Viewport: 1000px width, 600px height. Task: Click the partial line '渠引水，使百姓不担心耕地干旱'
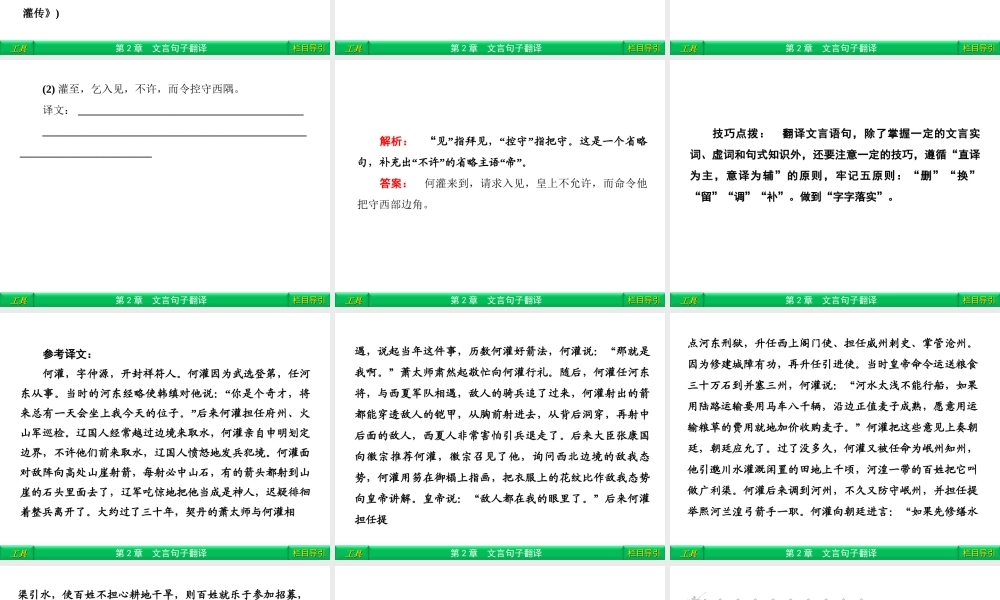point(159,594)
